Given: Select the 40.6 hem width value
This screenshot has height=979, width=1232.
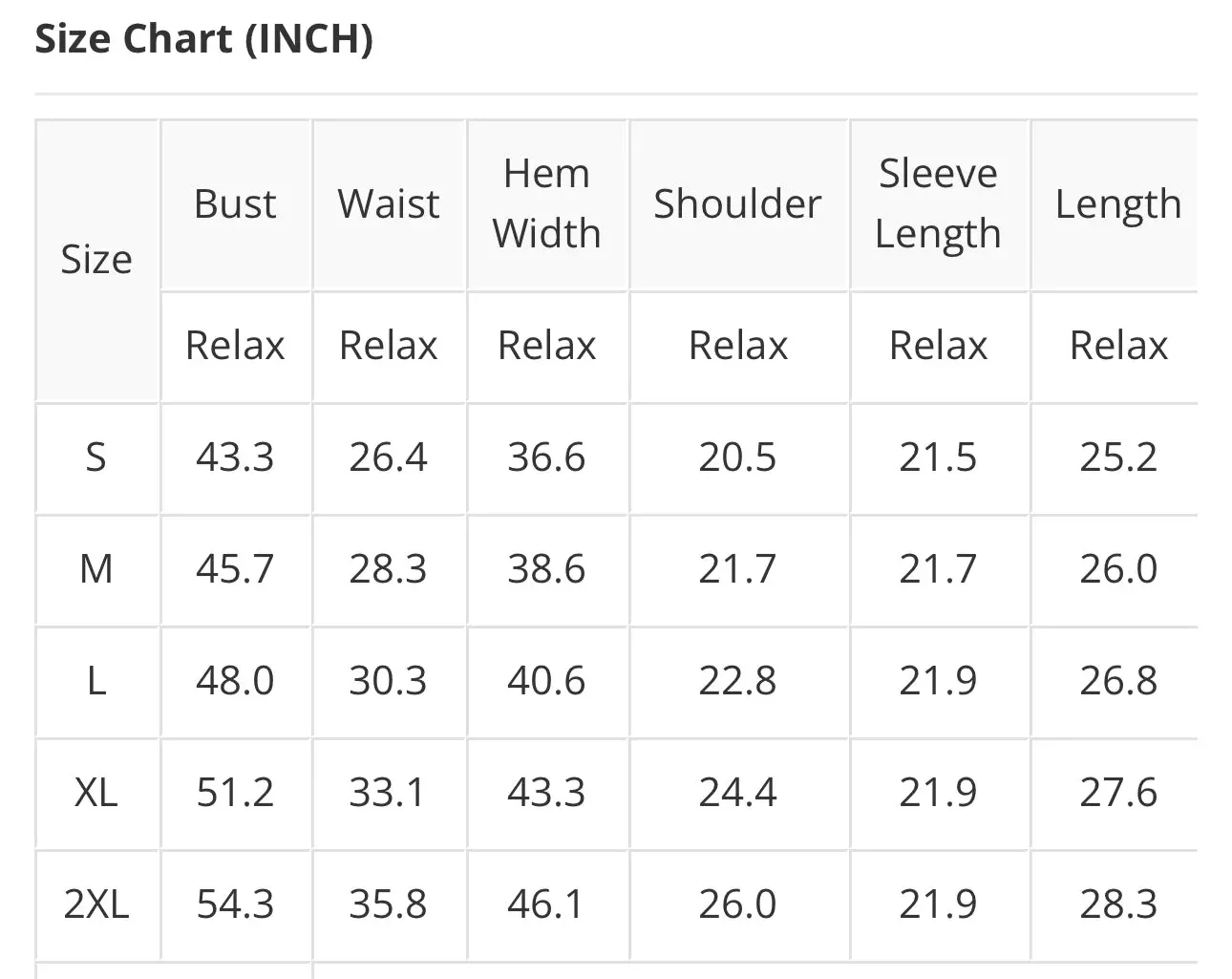Looking at the screenshot, I should tap(546, 681).
